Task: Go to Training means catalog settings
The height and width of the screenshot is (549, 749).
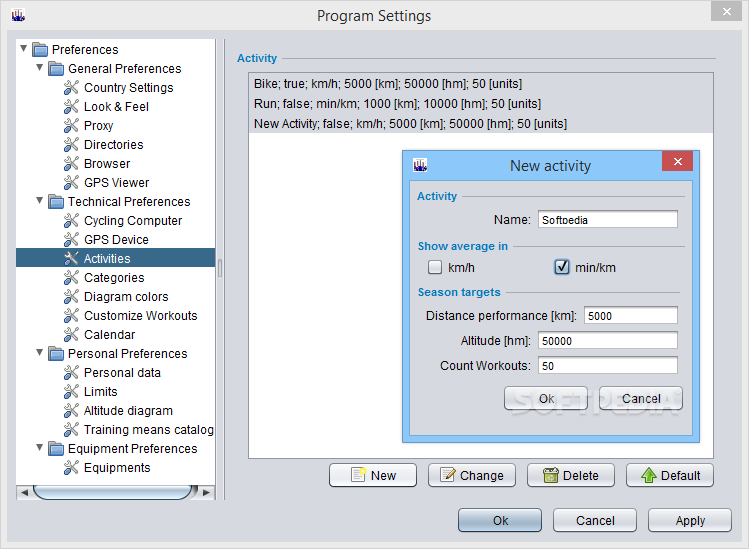Action: pos(149,430)
